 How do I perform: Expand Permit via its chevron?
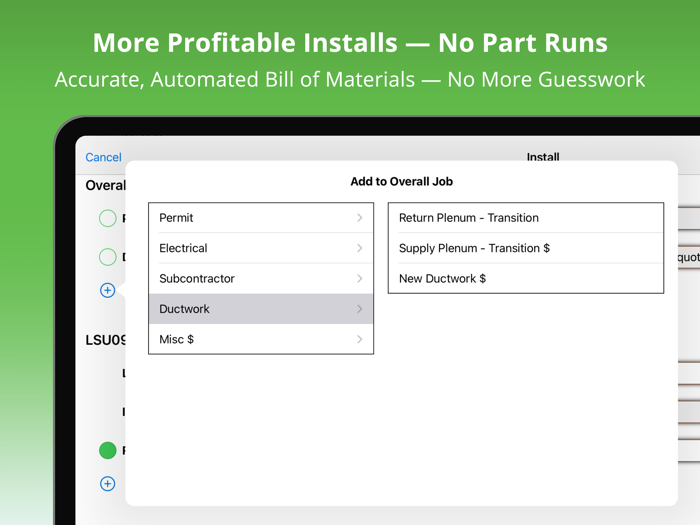(360, 218)
